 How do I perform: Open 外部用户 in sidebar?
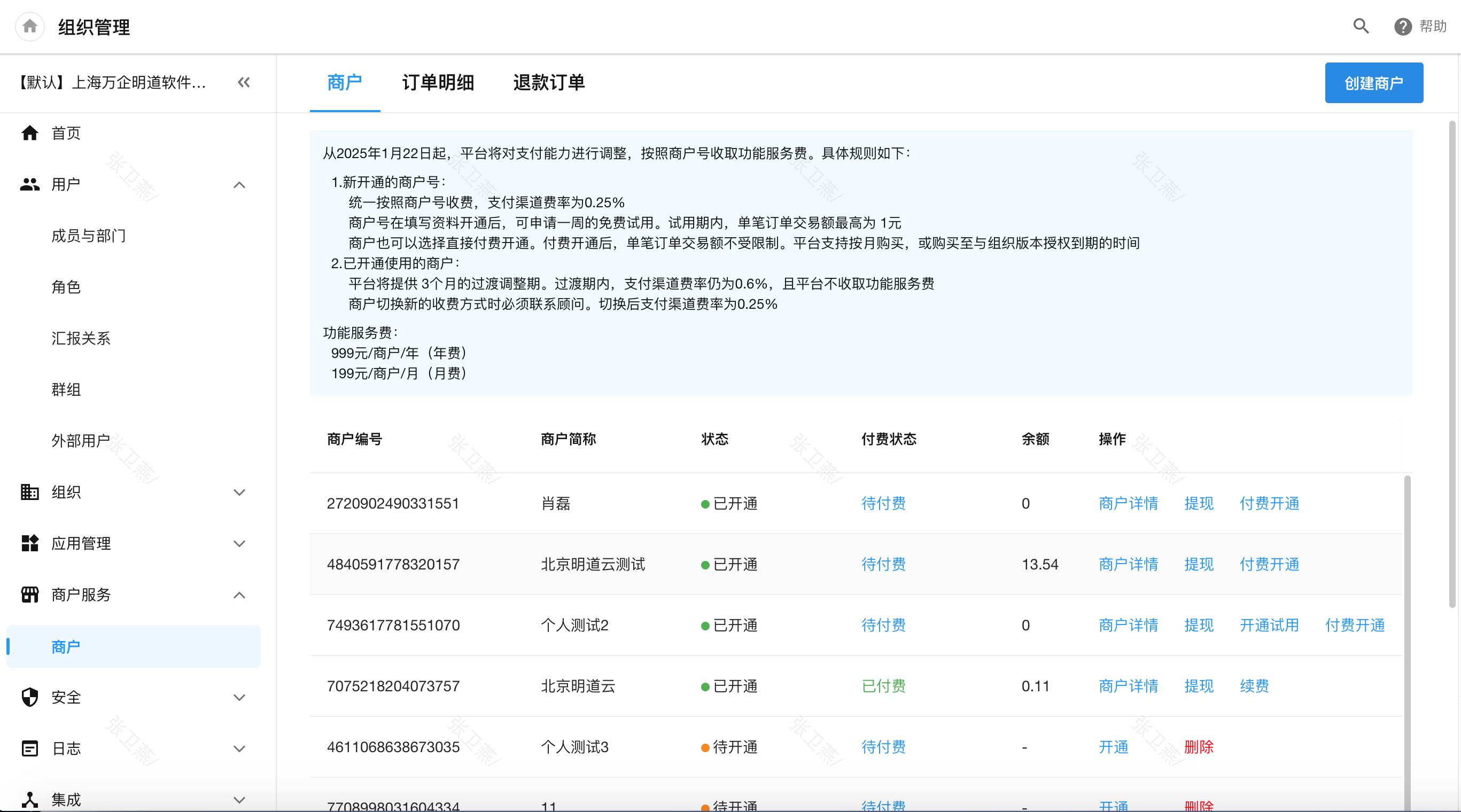tap(81, 440)
